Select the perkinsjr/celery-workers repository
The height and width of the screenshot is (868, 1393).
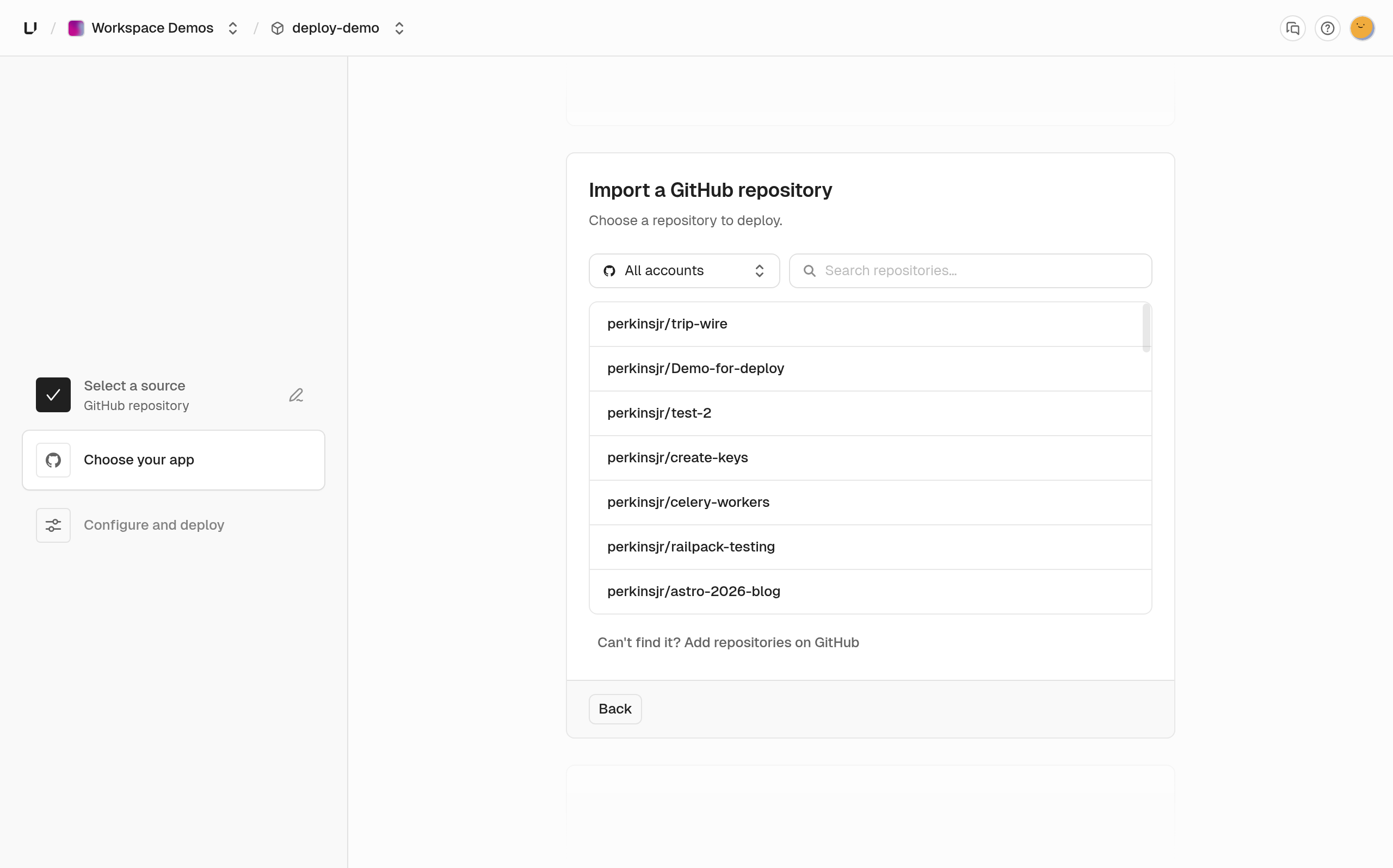pyautogui.click(x=870, y=503)
